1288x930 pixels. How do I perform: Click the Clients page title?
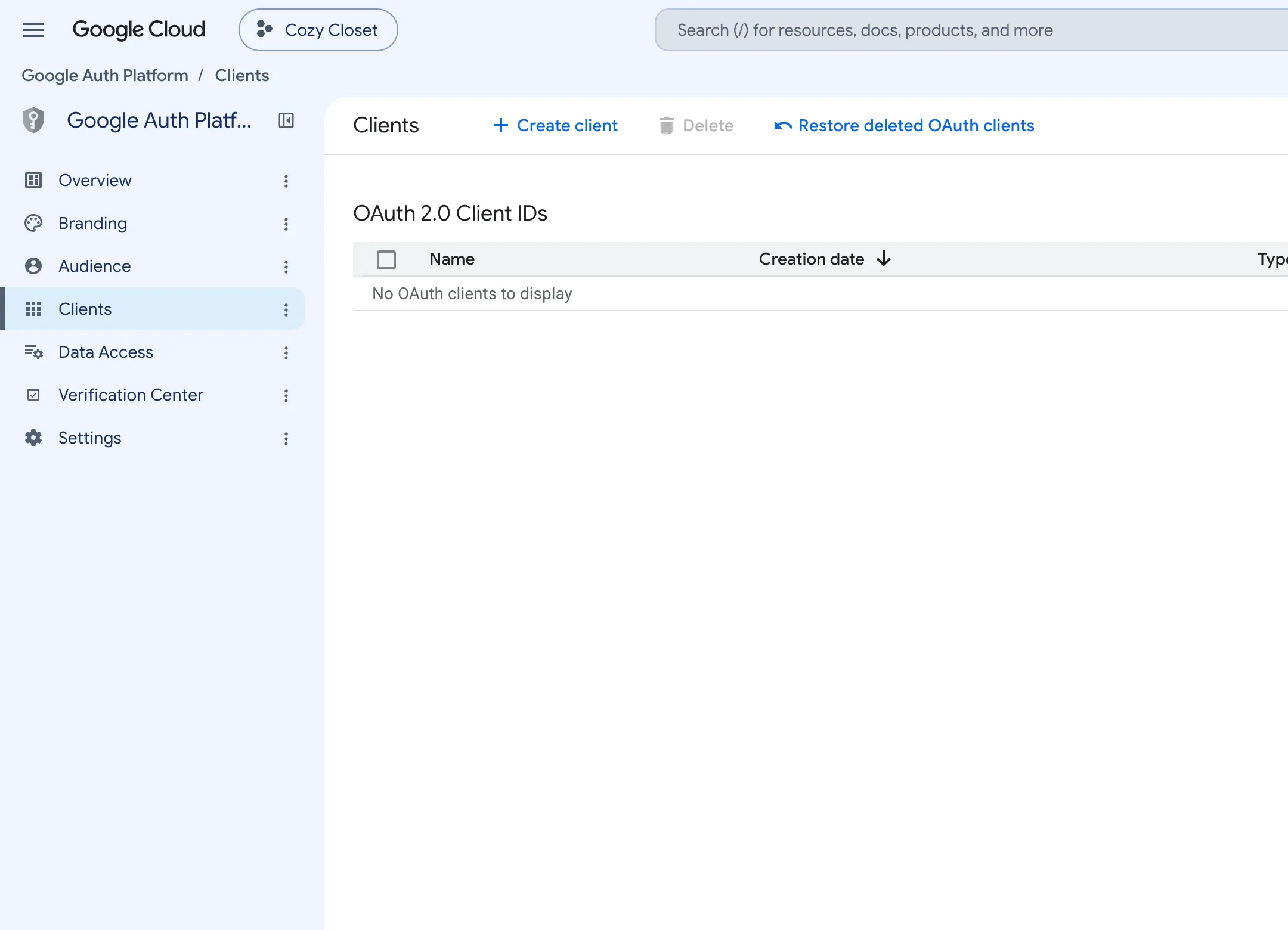tap(386, 125)
